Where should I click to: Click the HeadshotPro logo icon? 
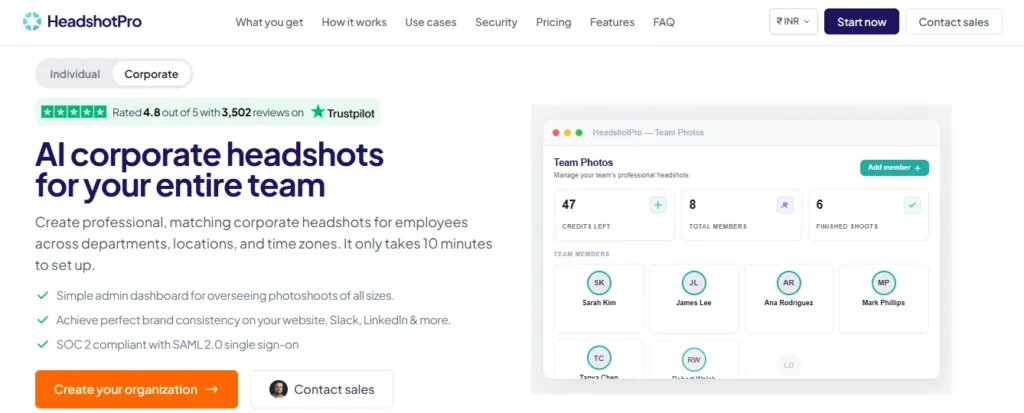[x=31, y=22]
